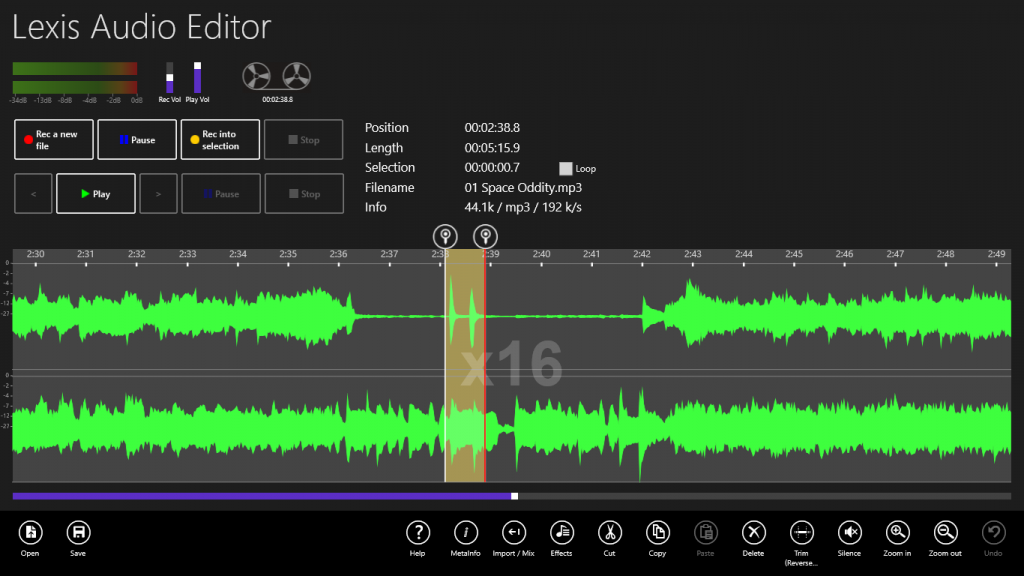Record into the current selection
The width and height of the screenshot is (1024, 576).
pyautogui.click(x=219, y=139)
